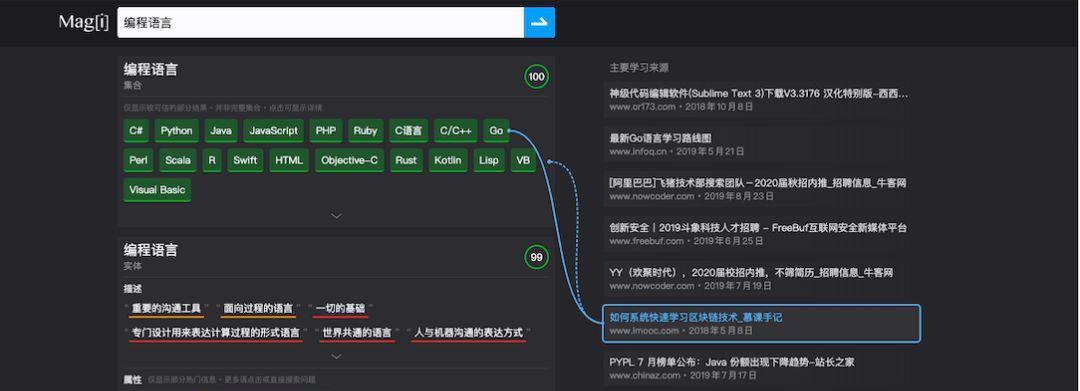
Task: Click the 属性 section label
Action: pyautogui.click(x=132, y=379)
